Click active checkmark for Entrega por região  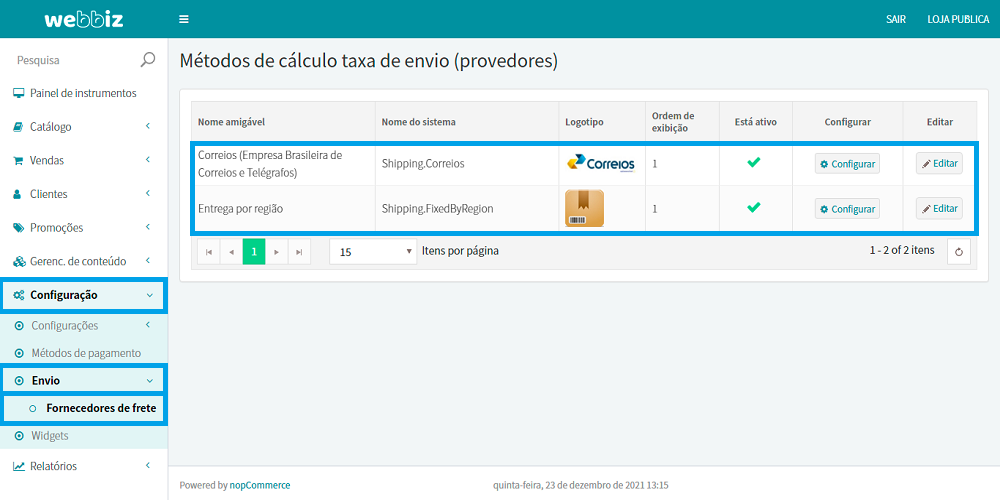(754, 208)
